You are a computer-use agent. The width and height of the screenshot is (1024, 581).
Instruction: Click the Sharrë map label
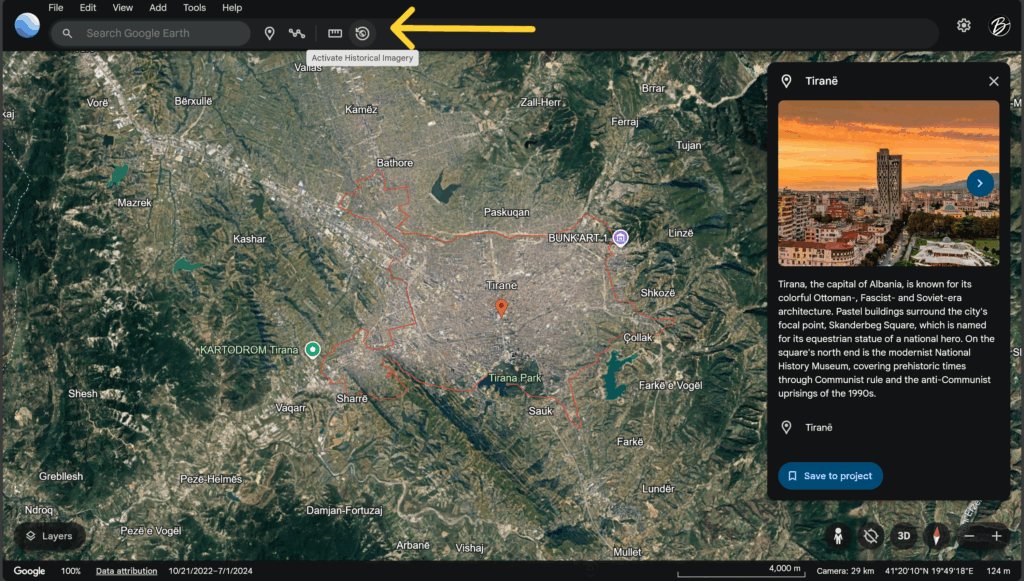pos(352,399)
